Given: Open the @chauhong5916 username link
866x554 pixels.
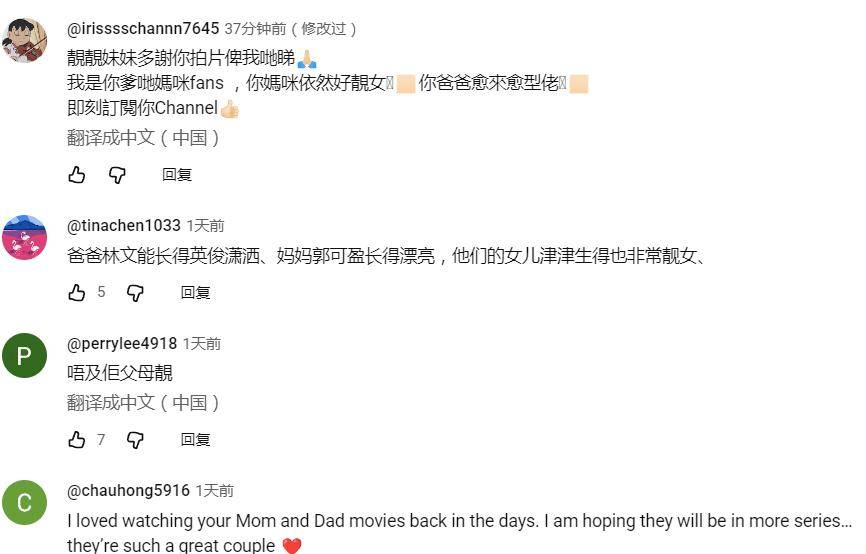Looking at the screenshot, I should click(x=128, y=490).
